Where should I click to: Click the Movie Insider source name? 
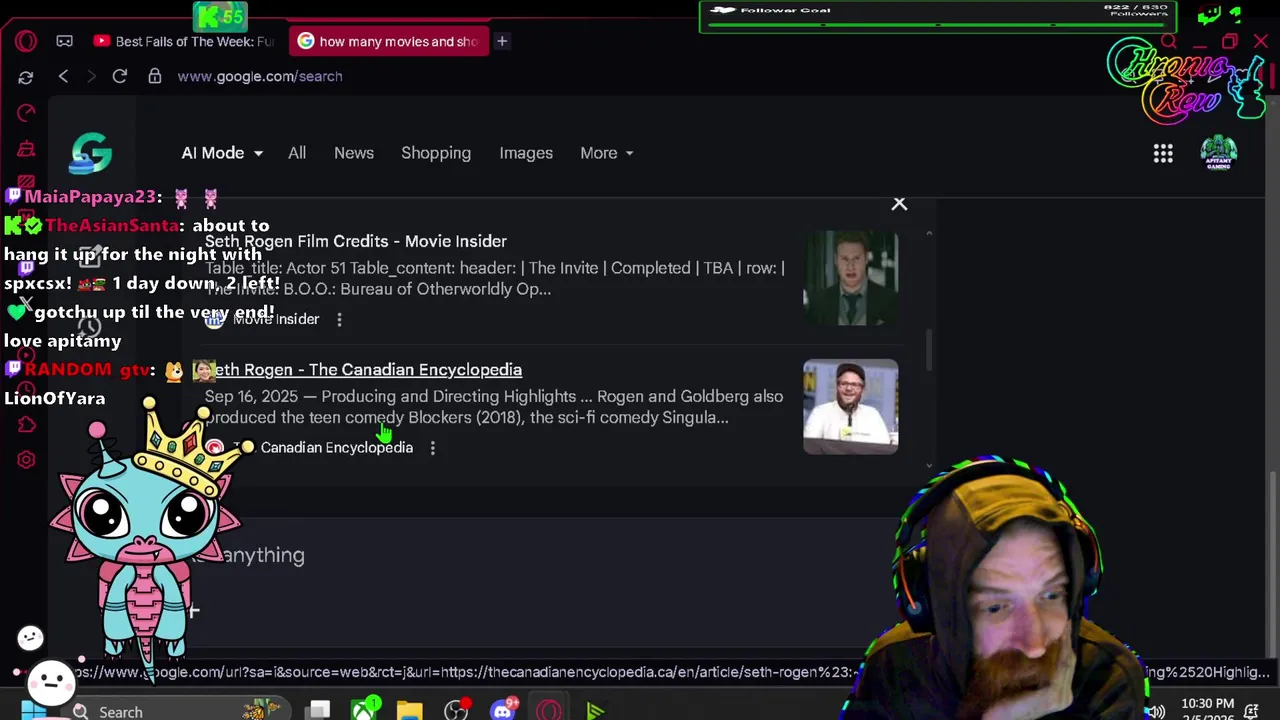[x=276, y=319]
